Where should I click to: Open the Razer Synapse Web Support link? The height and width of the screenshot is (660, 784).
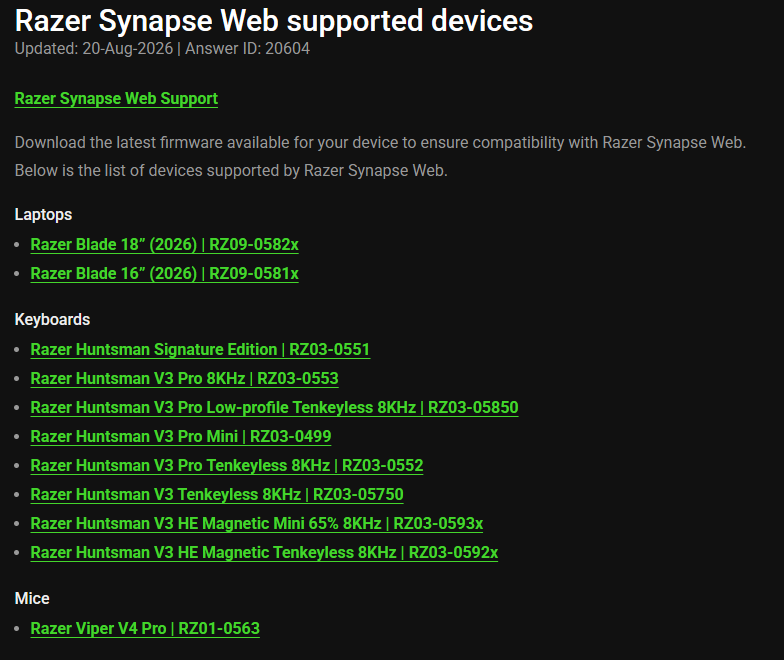click(116, 98)
